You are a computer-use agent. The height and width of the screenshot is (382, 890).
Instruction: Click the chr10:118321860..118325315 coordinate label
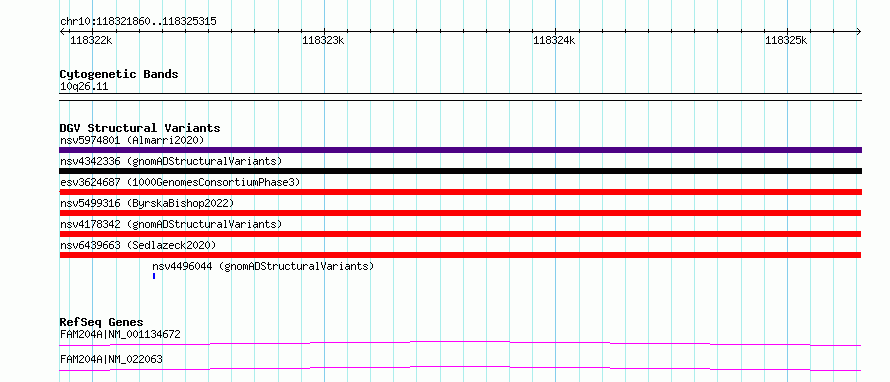click(x=138, y=22)
